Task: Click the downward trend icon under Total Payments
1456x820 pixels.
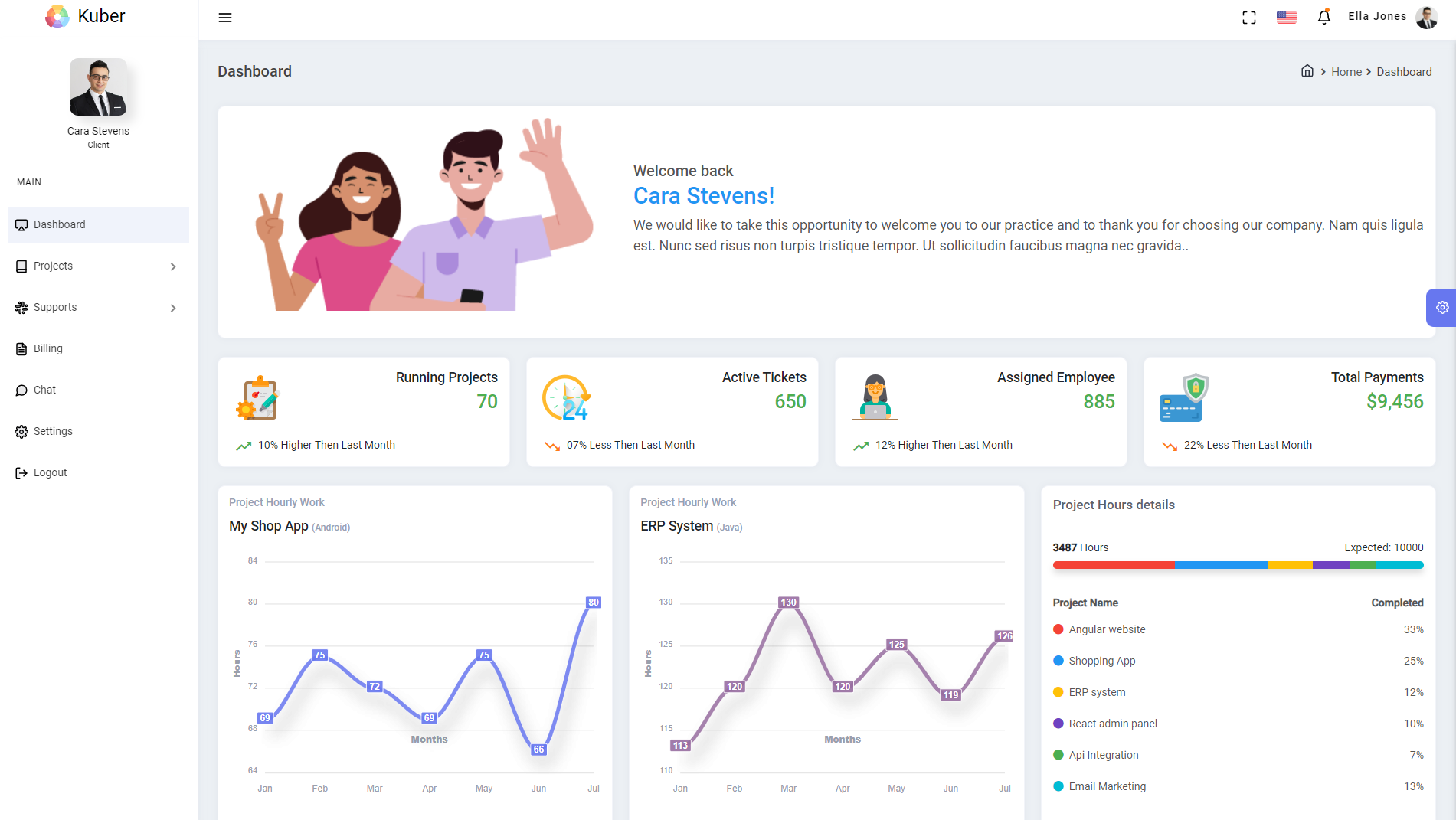Action: coord(1170,446)
